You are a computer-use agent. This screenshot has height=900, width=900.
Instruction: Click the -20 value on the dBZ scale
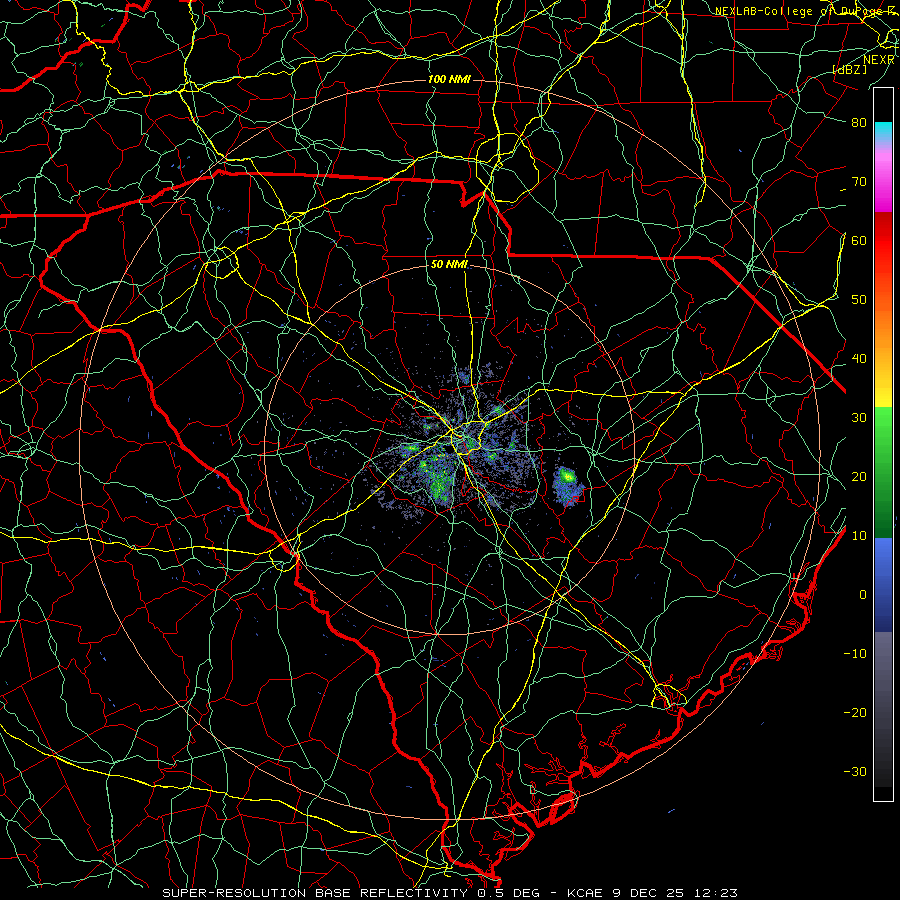coord(855,712)
